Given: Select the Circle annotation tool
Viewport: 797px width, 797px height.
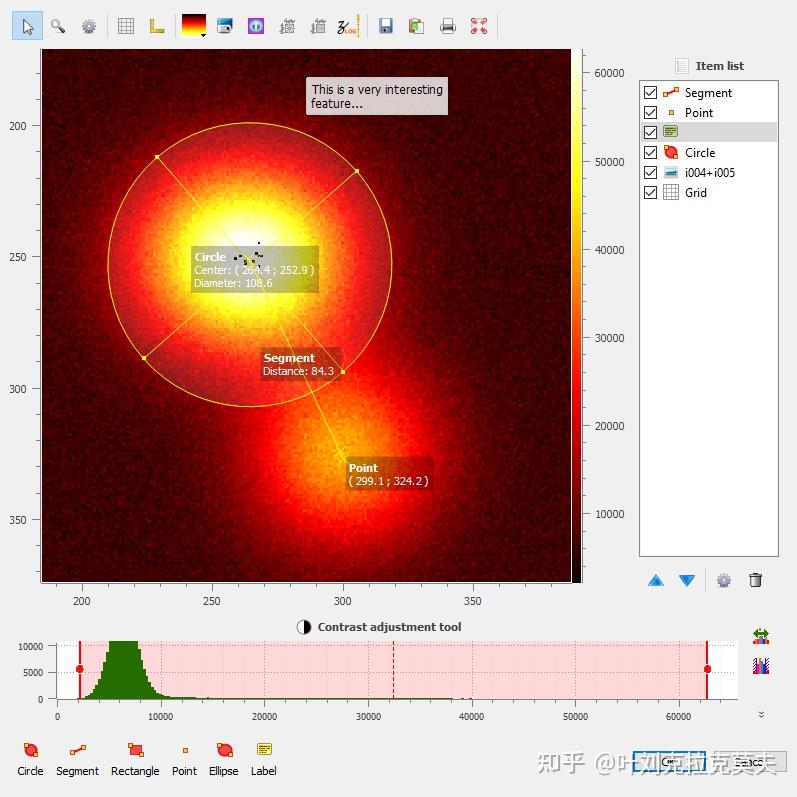Looking at the screenshot, I should pos(30,759).
